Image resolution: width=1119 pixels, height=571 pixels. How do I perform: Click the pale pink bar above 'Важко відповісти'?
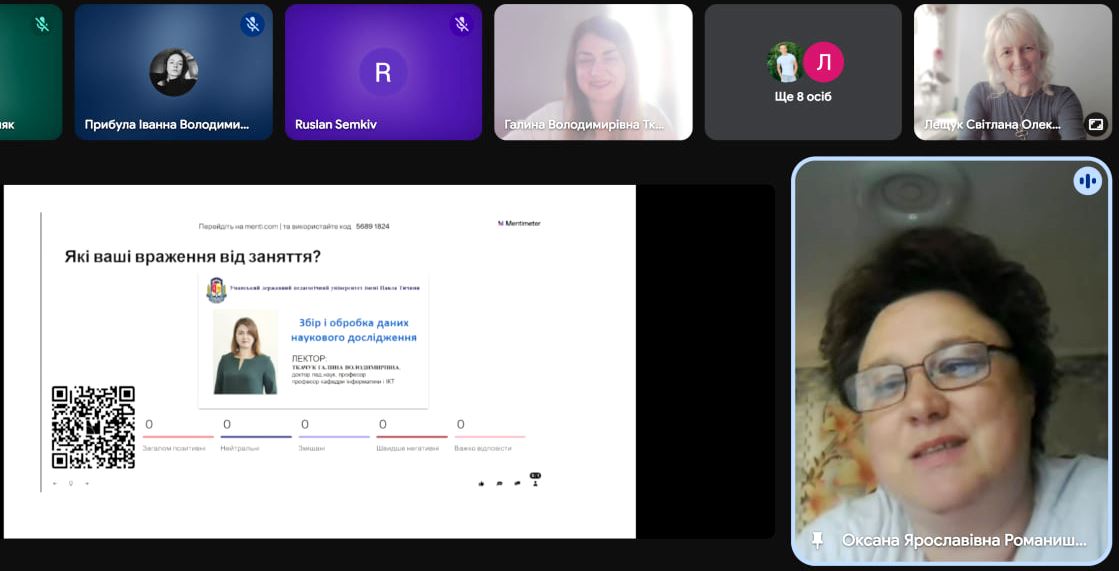click(x=490, y=436)
